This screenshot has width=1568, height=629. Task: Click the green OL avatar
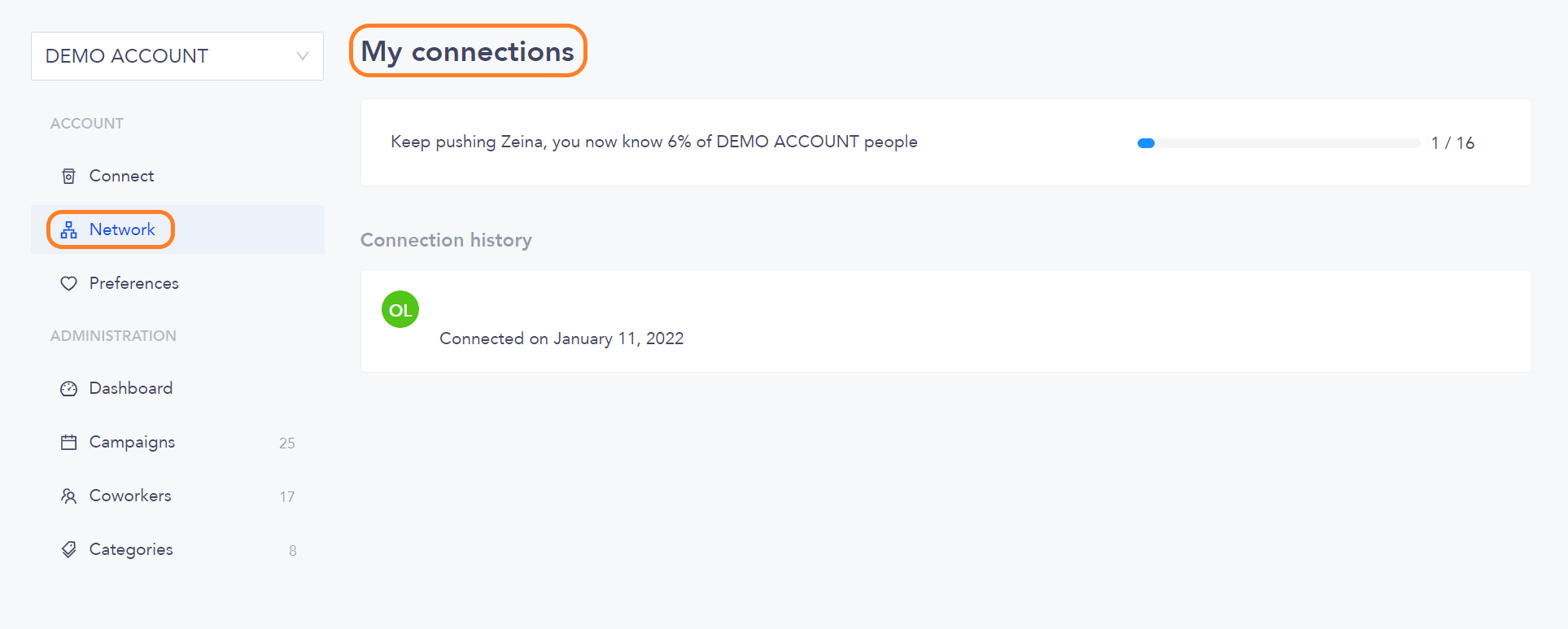pyautogui.click(x=400, y=310)
